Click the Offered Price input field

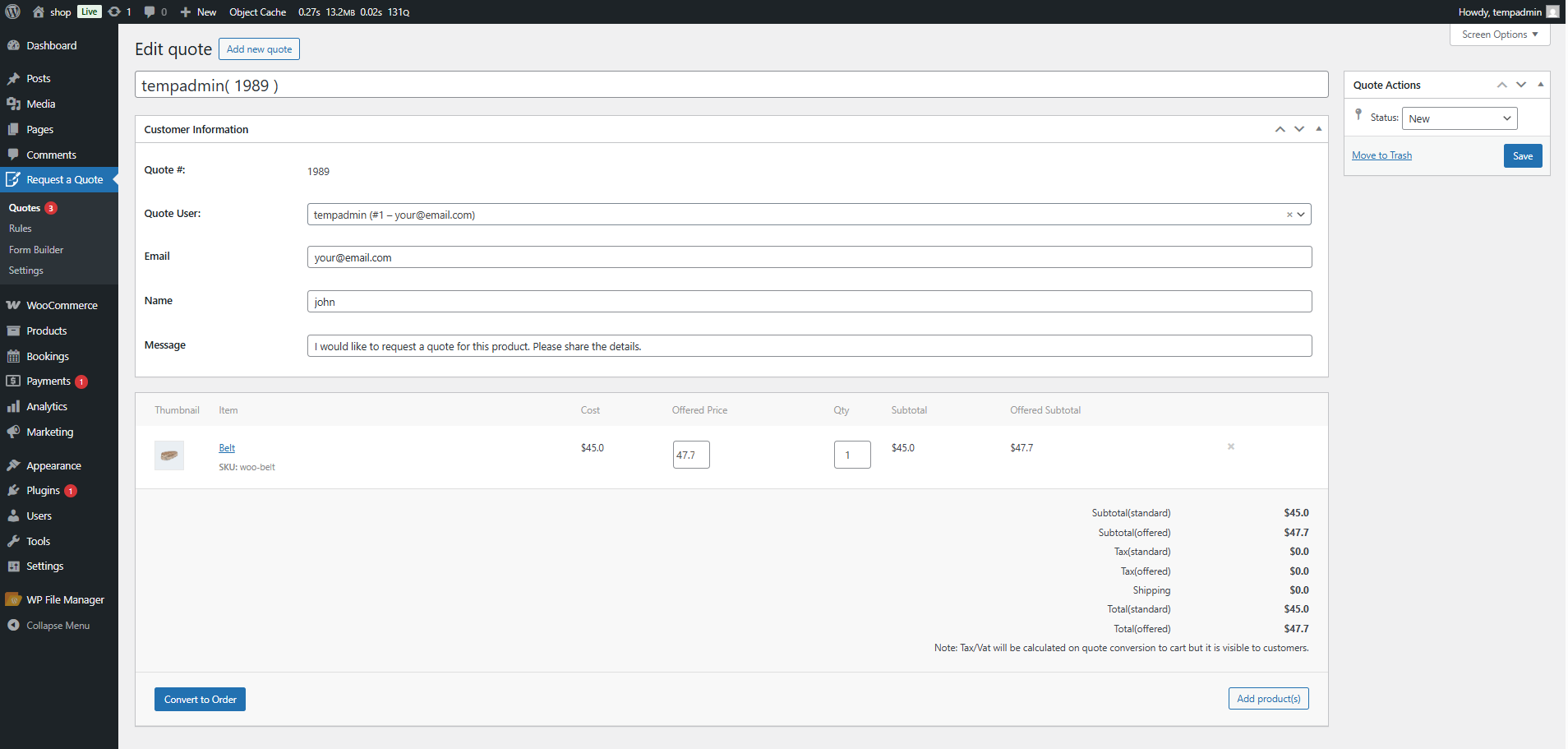691,455
